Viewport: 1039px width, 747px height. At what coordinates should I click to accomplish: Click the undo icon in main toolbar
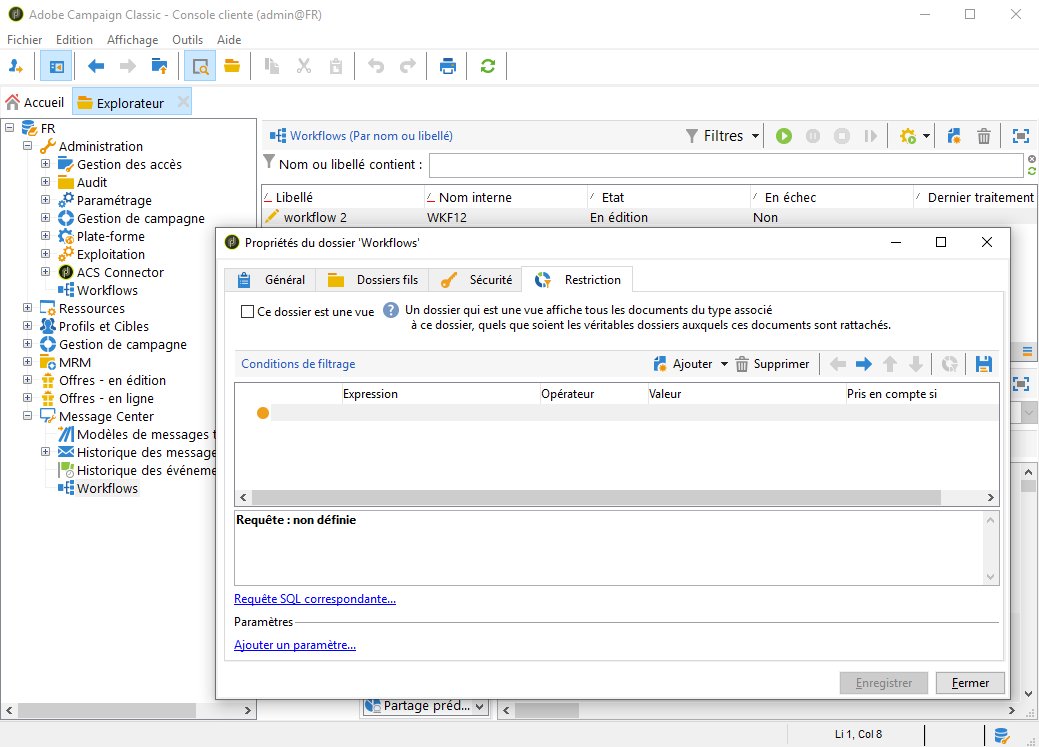[x=376, y=66]
